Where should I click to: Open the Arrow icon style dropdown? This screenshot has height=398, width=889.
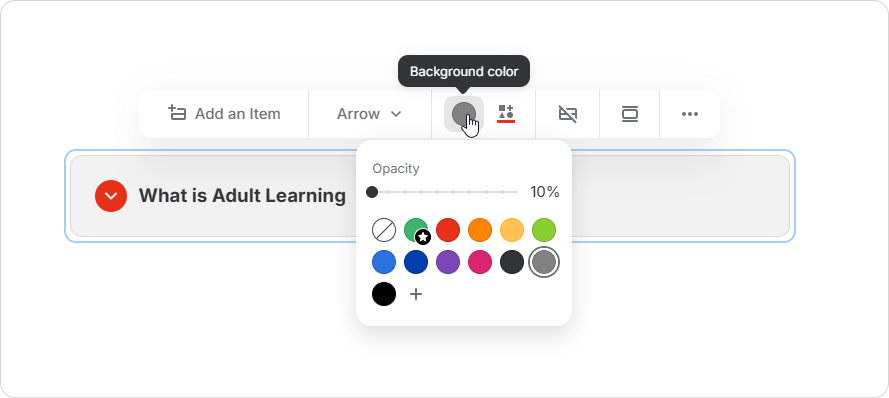(370, 114)
